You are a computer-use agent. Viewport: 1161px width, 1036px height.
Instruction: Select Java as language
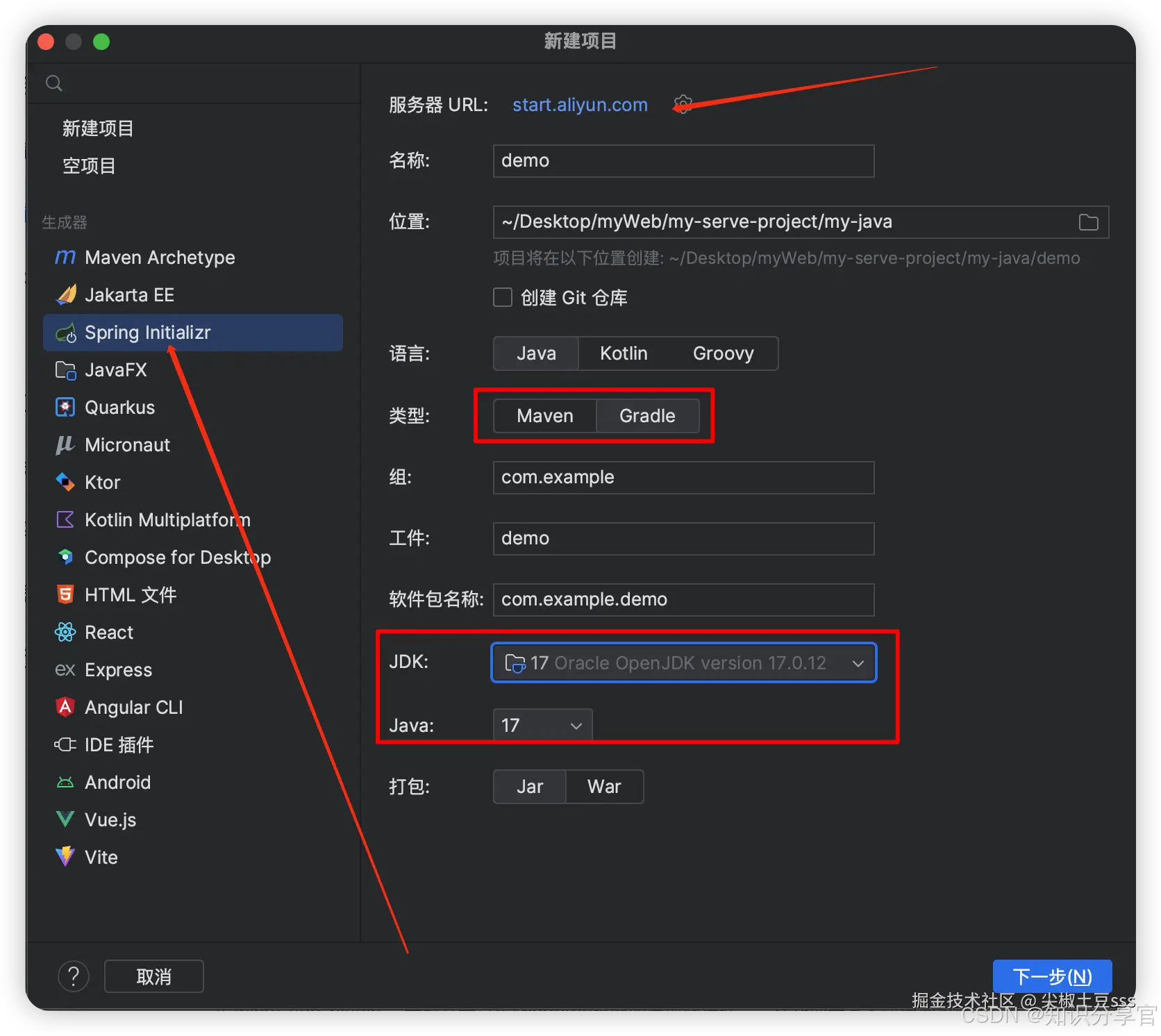click(x=536, y=353)
